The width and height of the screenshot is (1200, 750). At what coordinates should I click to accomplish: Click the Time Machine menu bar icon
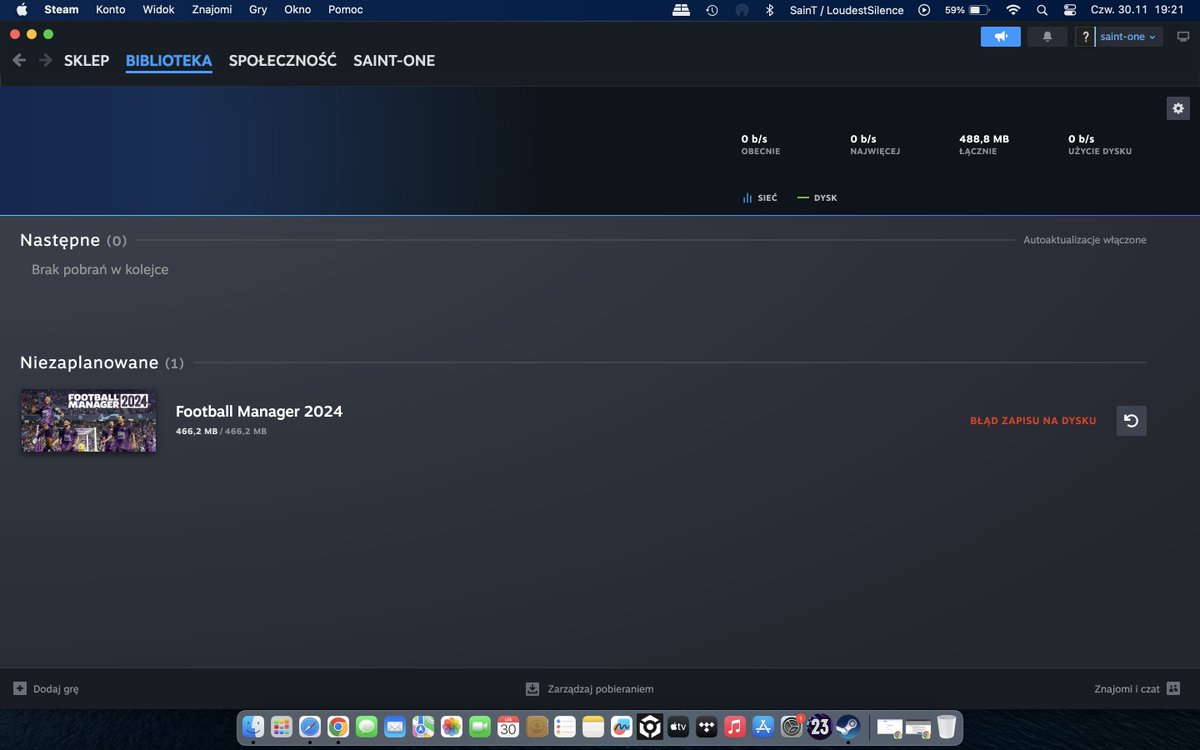tap(712, 10)
